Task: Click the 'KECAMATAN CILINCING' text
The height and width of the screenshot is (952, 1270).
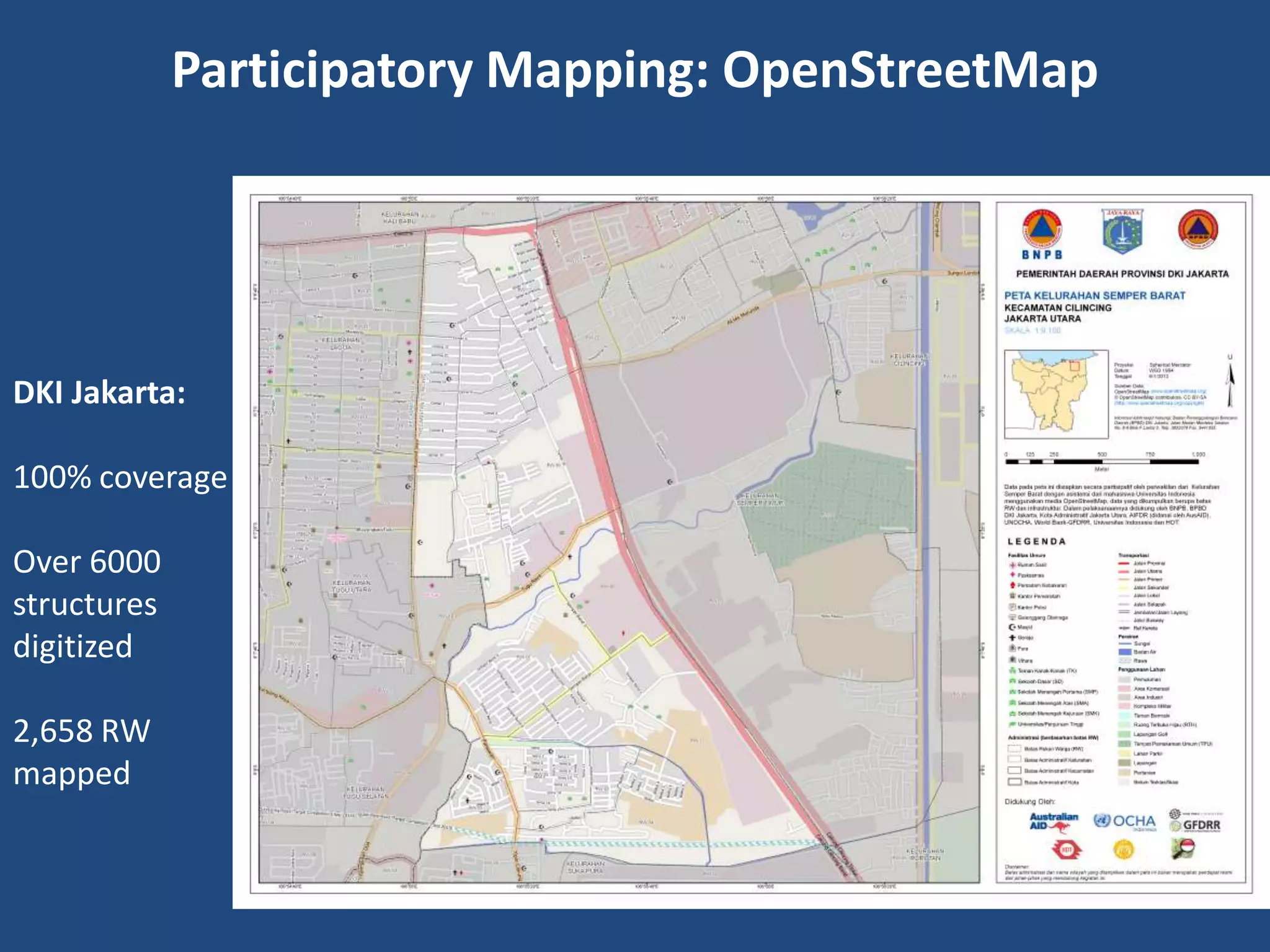Action: 1058,307
